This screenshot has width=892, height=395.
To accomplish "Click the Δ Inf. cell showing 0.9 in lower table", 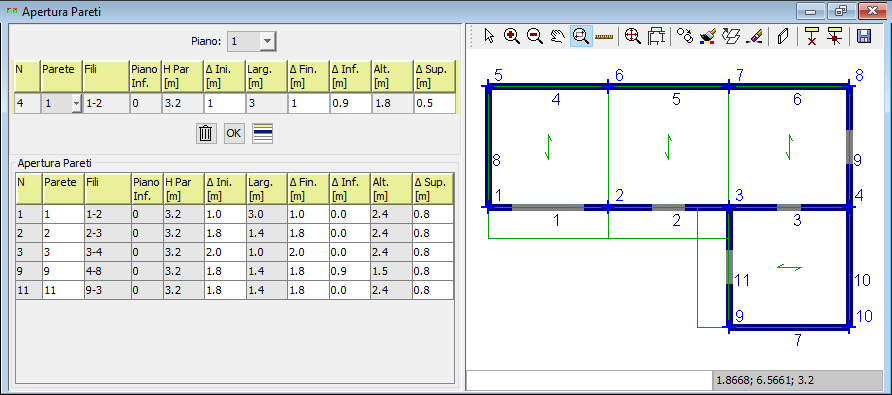I will [x=350, y=271].
